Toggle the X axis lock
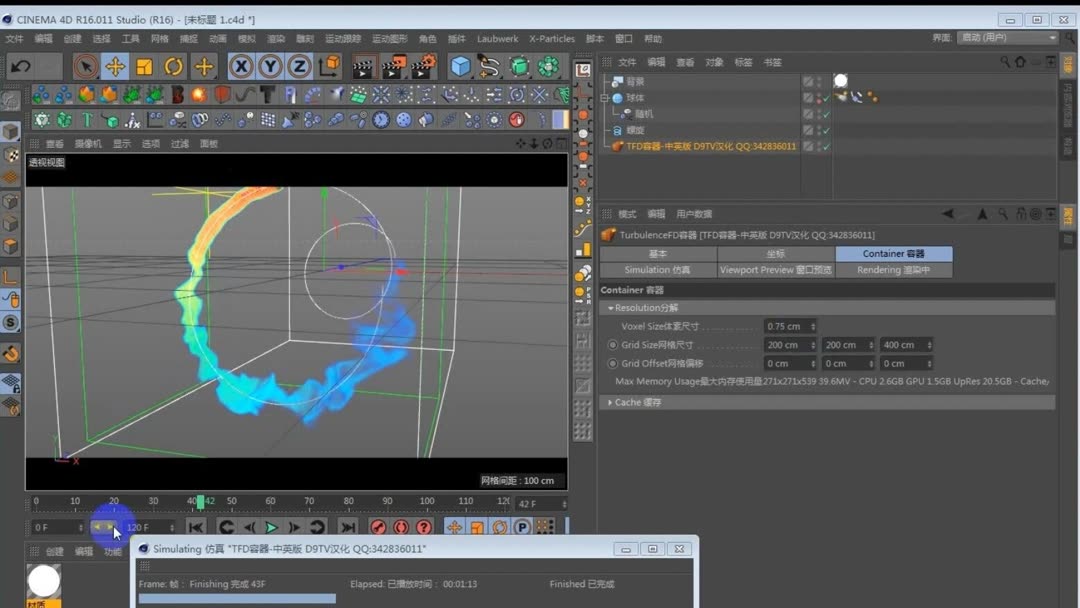The image size is (1080, 608). (x=242, y=66)
